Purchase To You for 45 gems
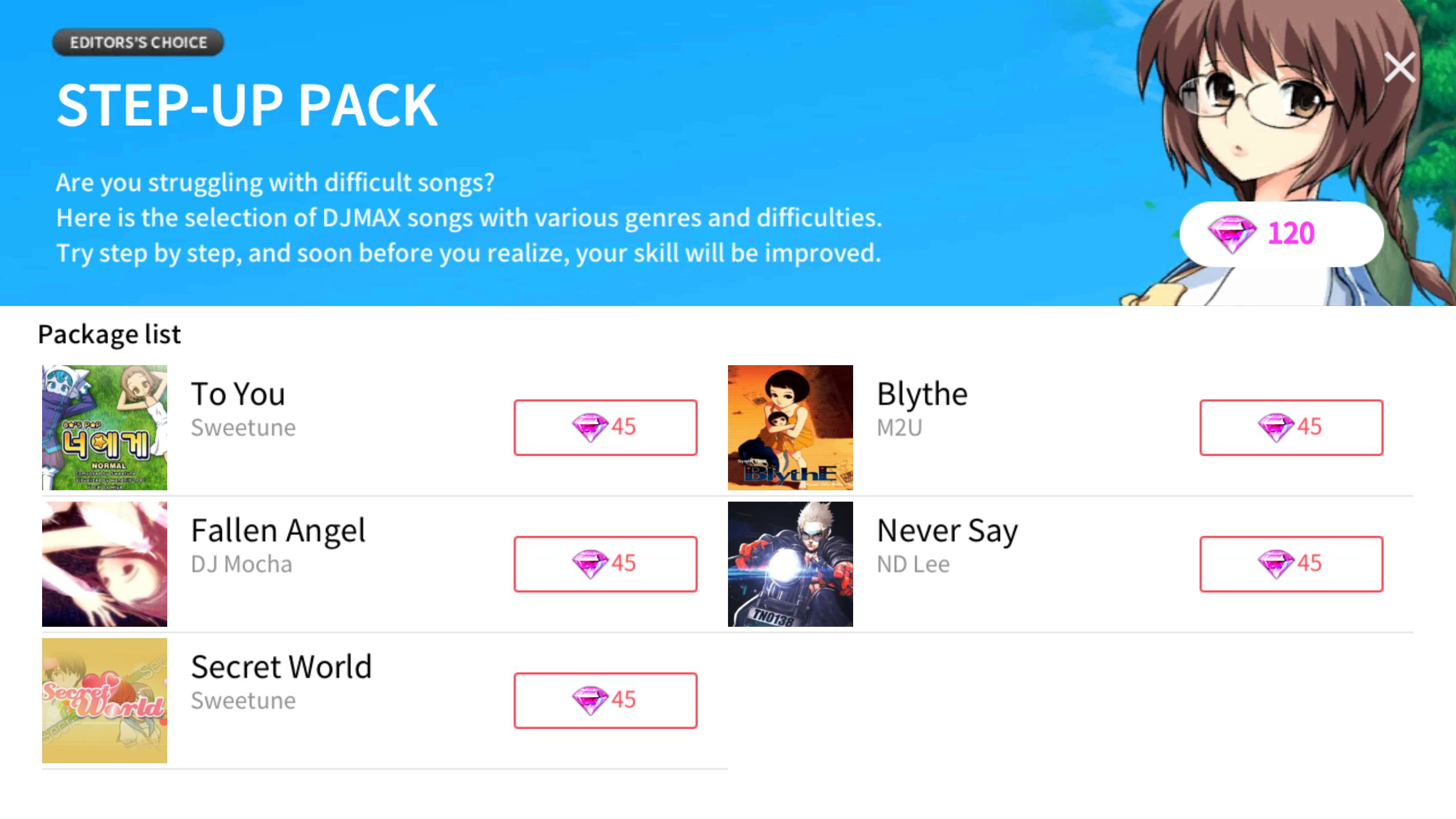Image resolution: width=1456 pixels, height=819 pixels. (605, 427)
